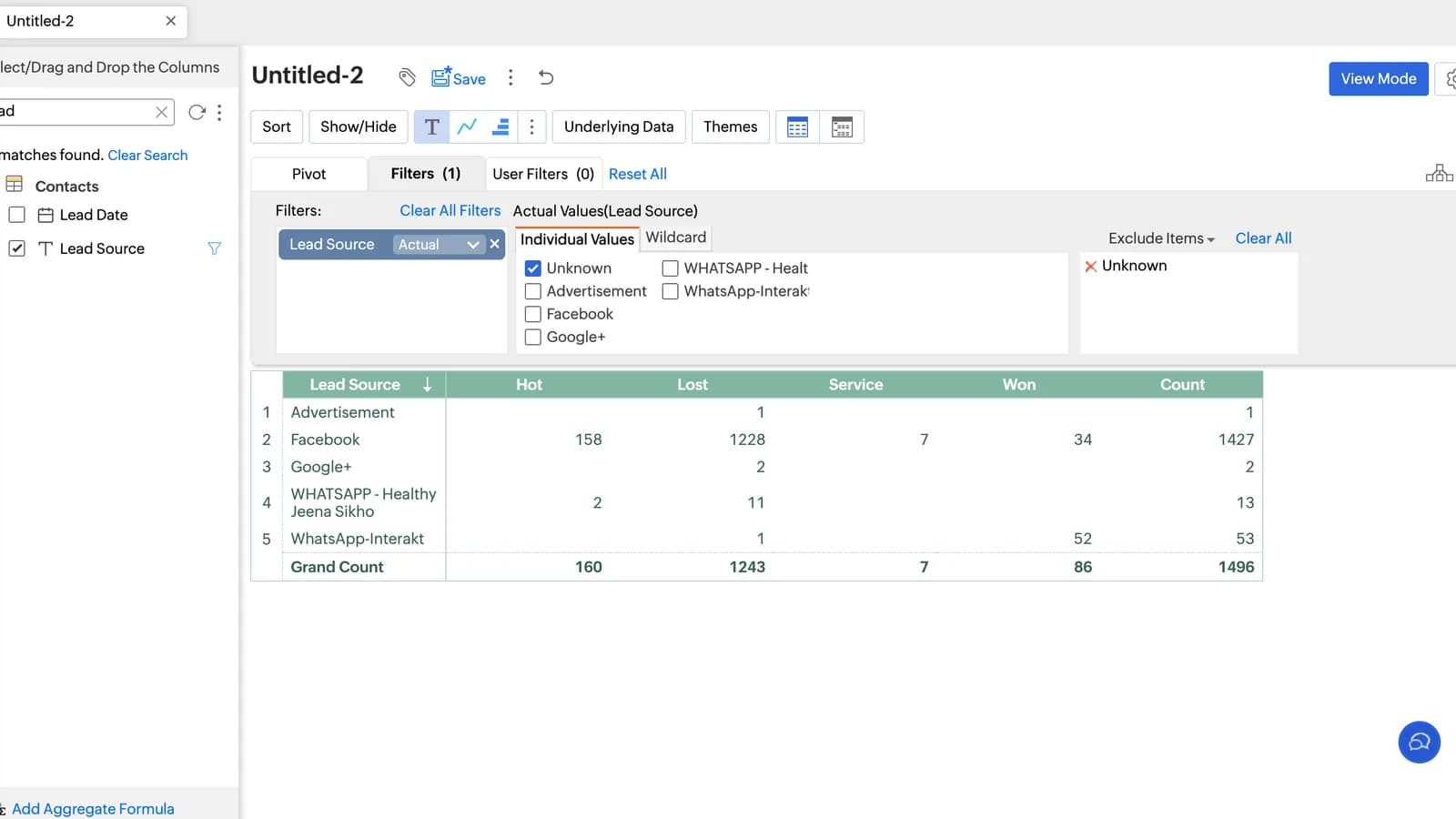Open column panel more options menu

[x=219, y=112]
